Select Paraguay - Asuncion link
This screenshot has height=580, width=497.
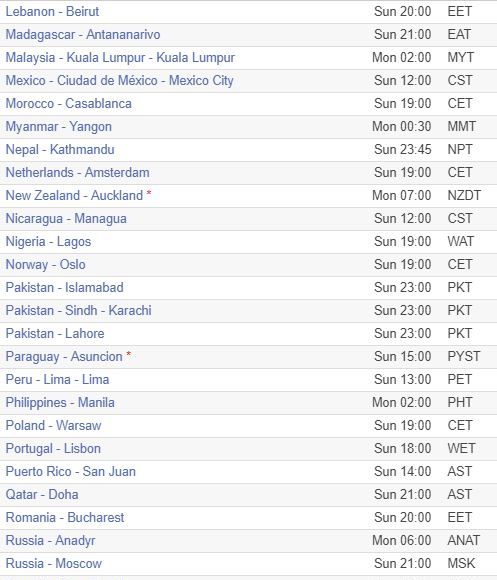coord(64,357)
